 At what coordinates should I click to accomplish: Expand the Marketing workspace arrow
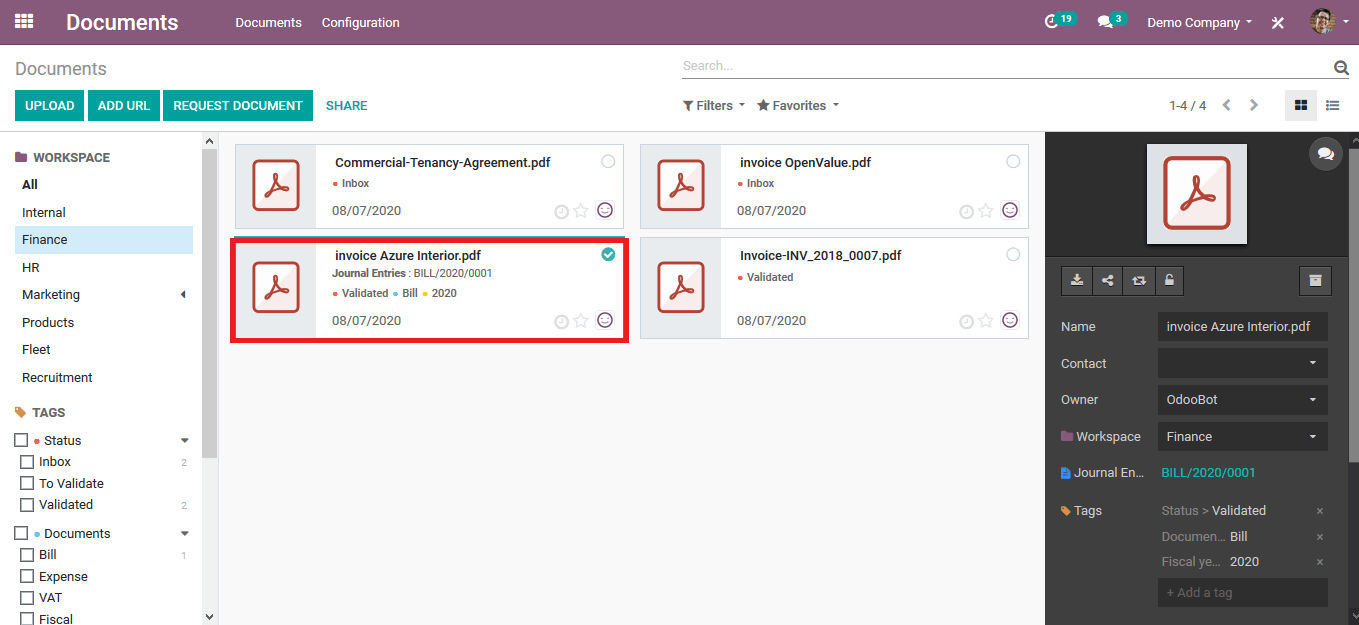point(183,295)
